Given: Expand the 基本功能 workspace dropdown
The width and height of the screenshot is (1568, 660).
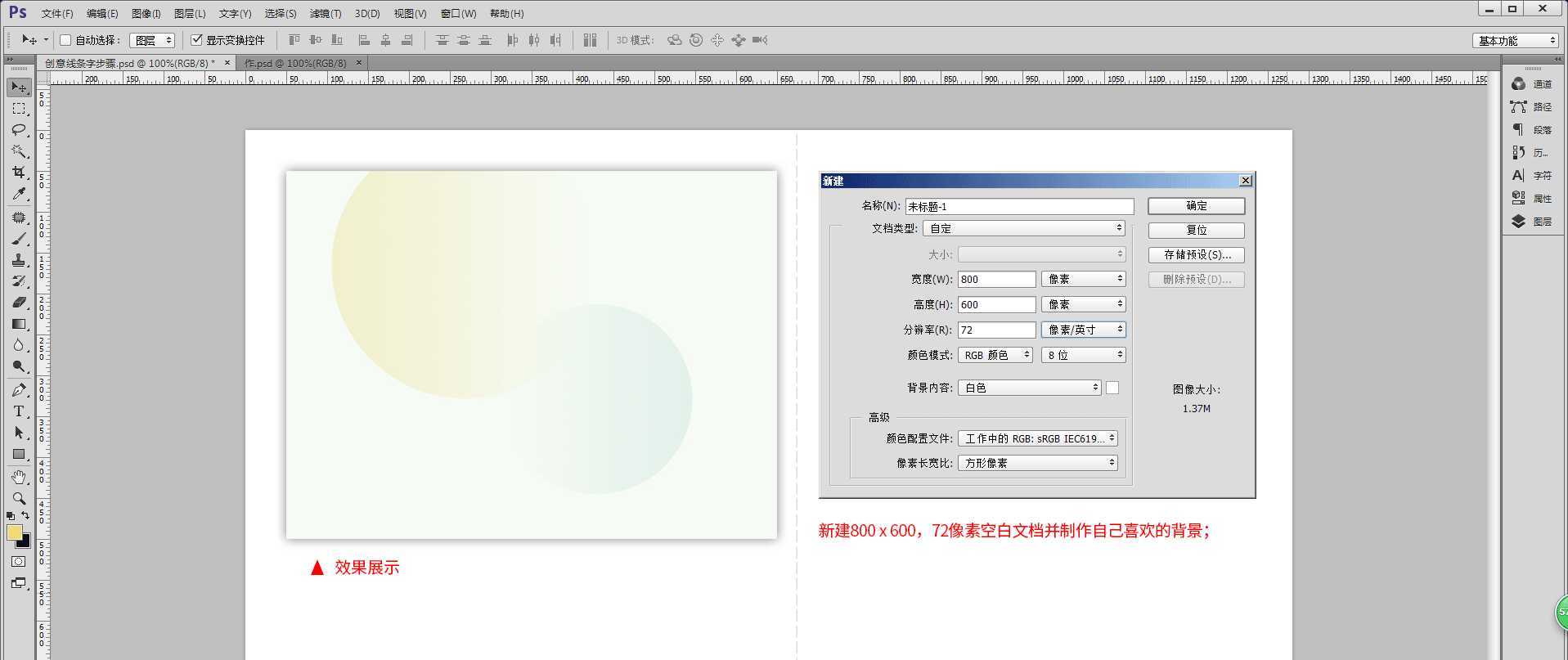Looking at the screenshot, I should (1516, 41).
